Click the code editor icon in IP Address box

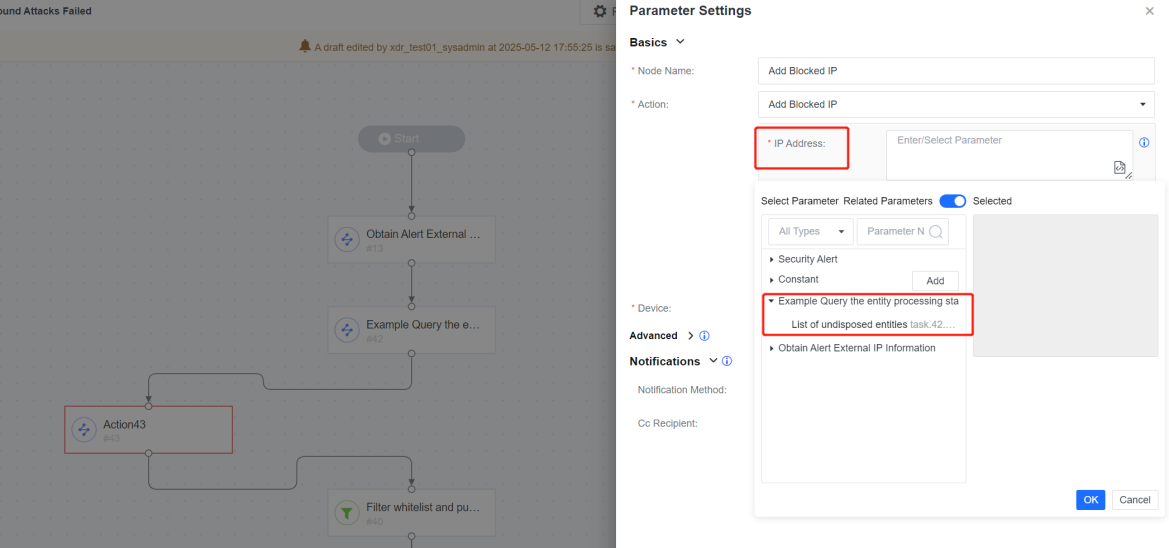pos(1119,168)
